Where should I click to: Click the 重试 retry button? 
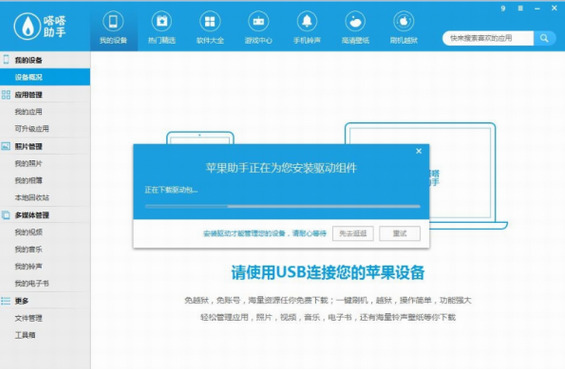[x=400, y=234]
